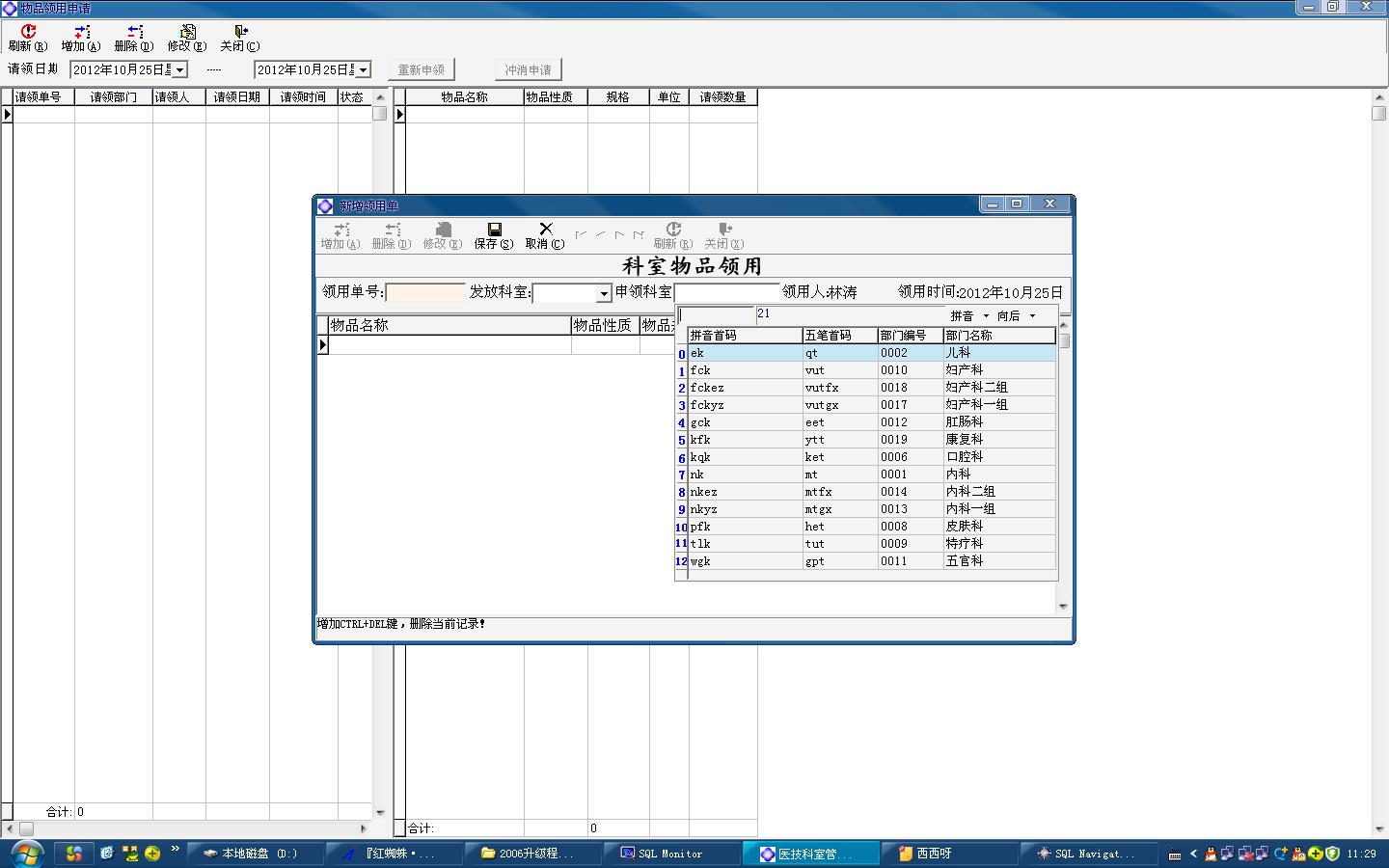The height and width of the screenshot is (868, 1389).
Task: Click the 重新申领 button
Action: click(x=422, y=69)
